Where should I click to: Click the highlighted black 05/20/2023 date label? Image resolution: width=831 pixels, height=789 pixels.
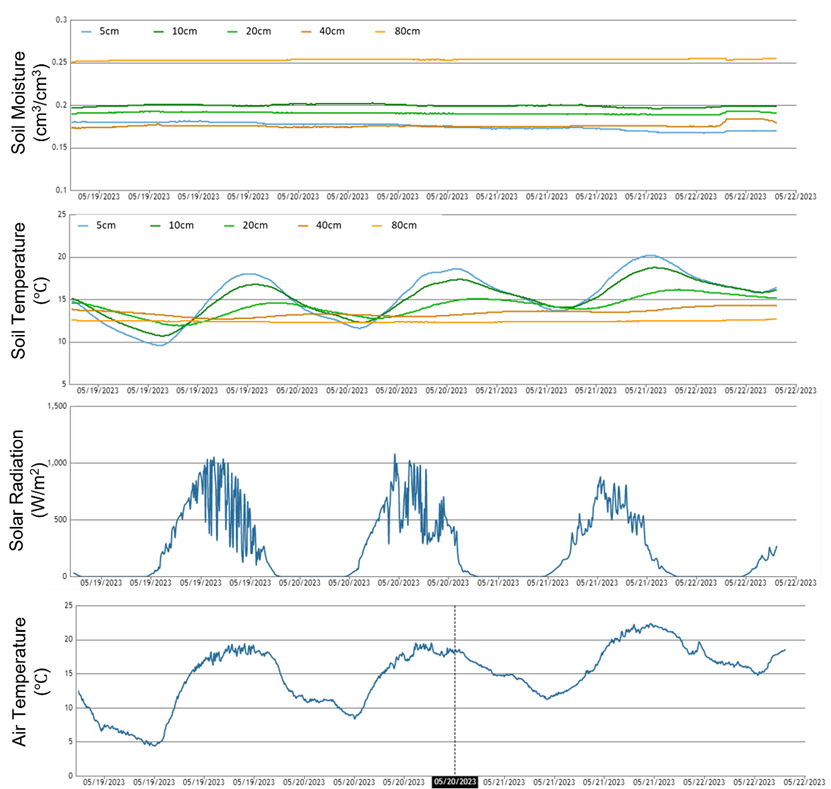[455, 782]
